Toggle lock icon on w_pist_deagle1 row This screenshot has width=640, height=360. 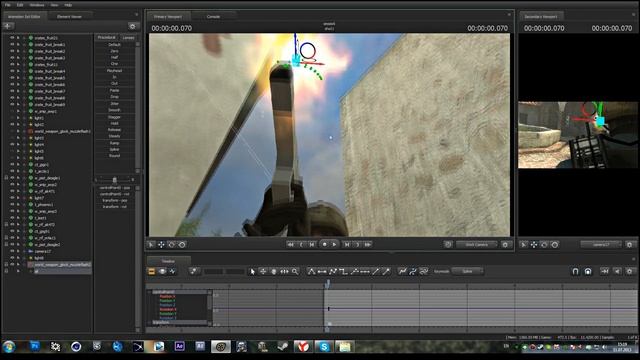pyautogui.click(x=6, y=178)
